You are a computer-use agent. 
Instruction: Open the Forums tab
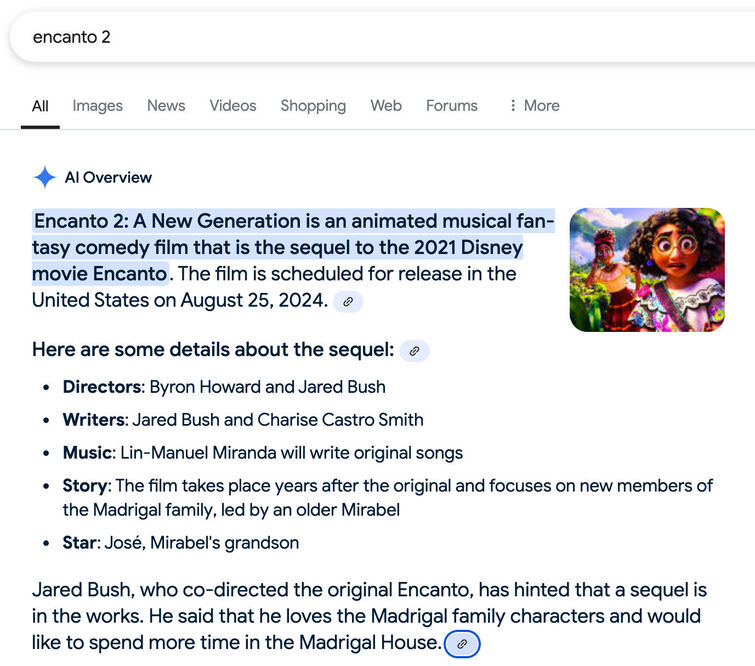(x=452, y=105)
